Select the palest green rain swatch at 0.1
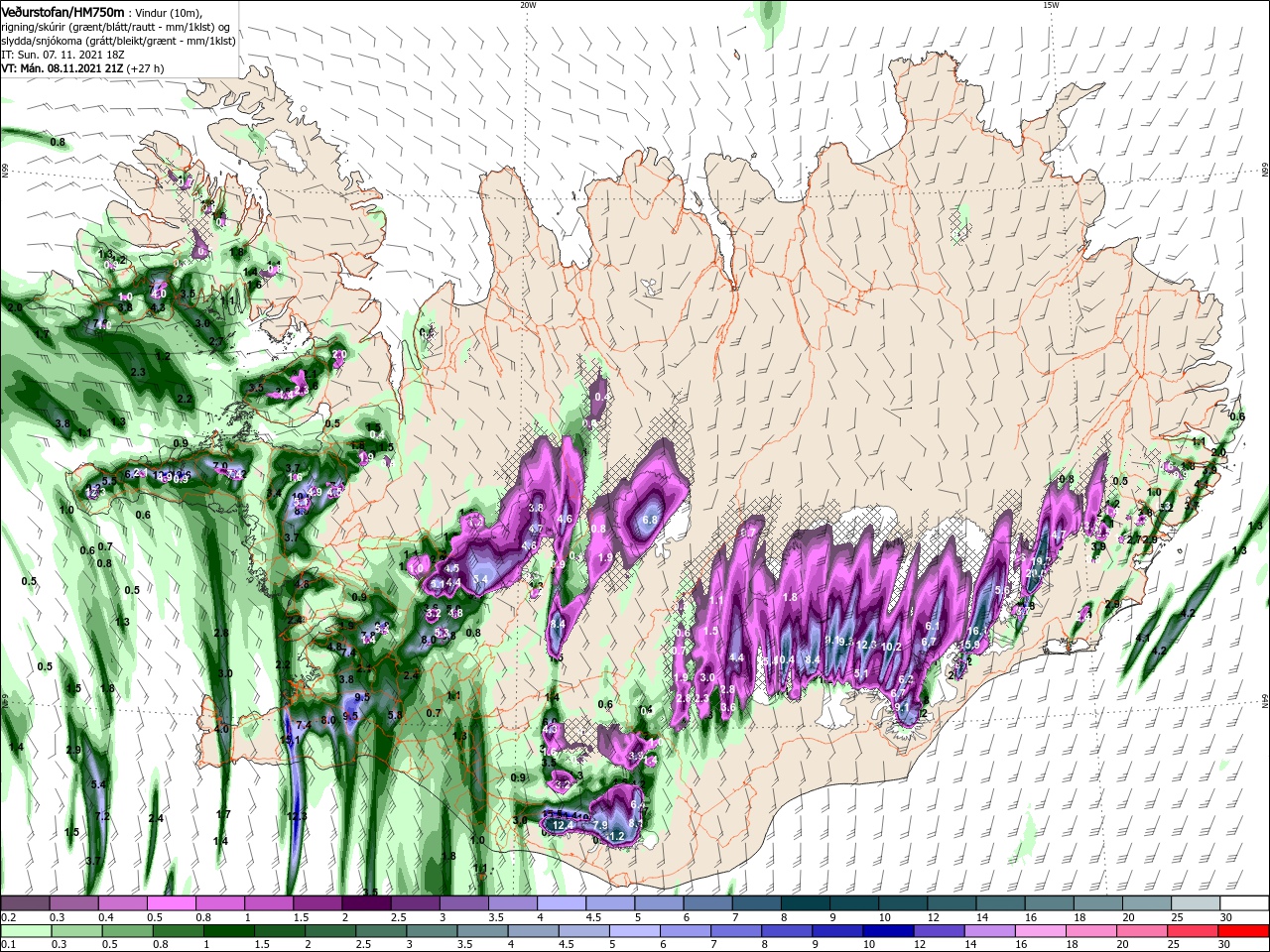This screenshot has height=952, width=1270. 27,931
